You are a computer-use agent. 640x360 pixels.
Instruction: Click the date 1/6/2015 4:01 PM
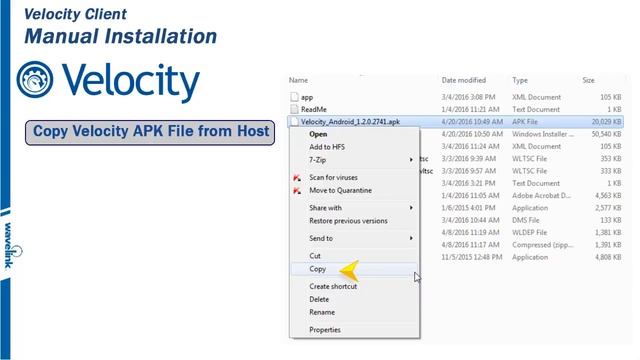point(469,208)
